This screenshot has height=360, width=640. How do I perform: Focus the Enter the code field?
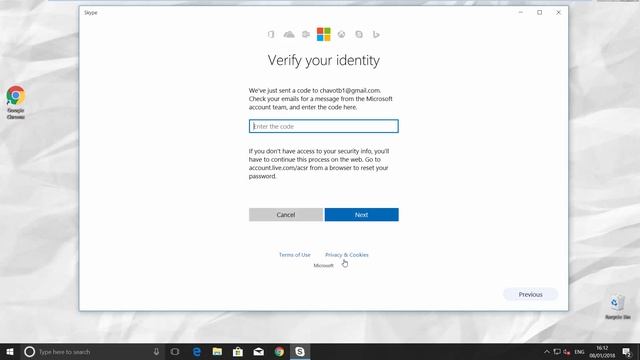click(x=324, y=126)
